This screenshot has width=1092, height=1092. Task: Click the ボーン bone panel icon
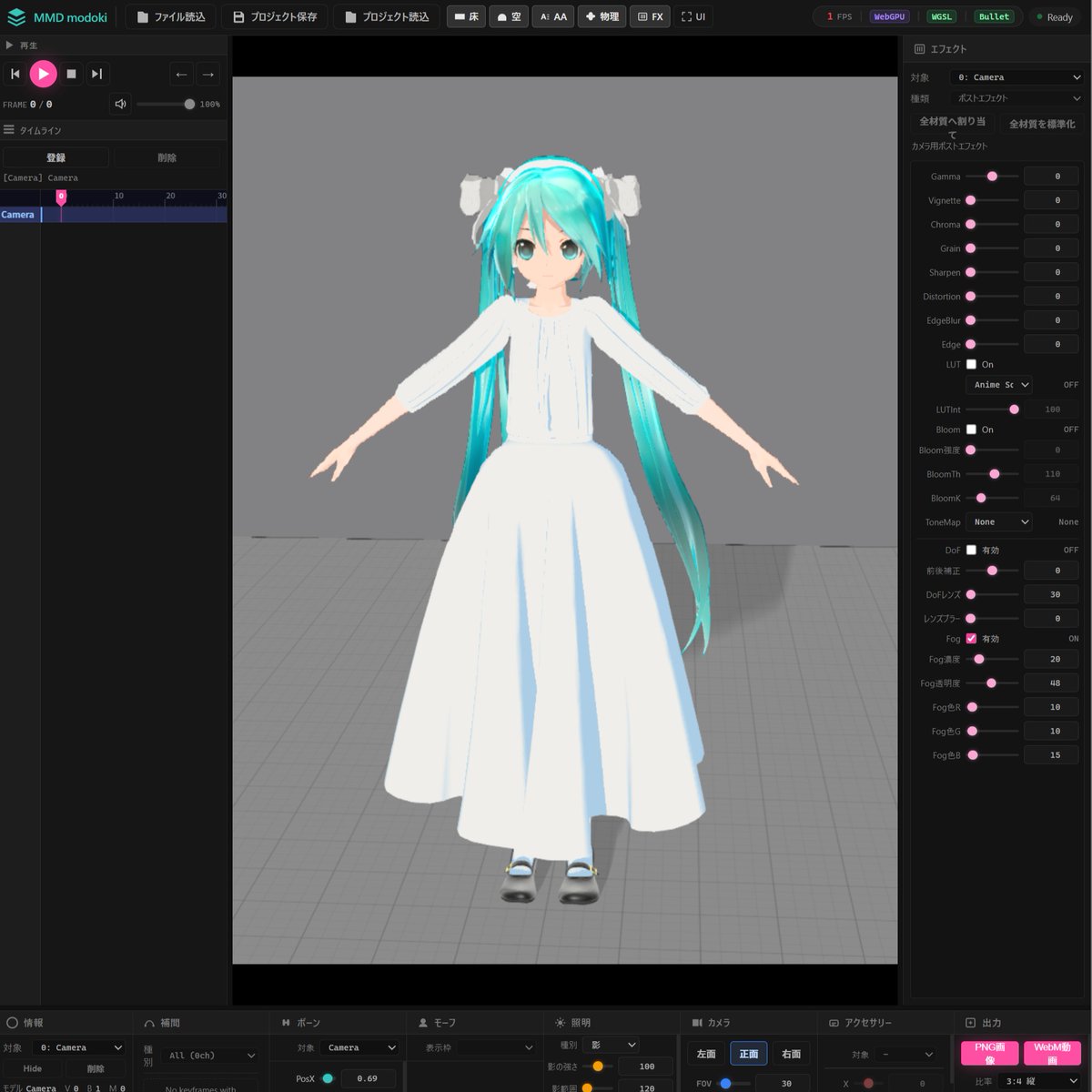(286, 1023)
